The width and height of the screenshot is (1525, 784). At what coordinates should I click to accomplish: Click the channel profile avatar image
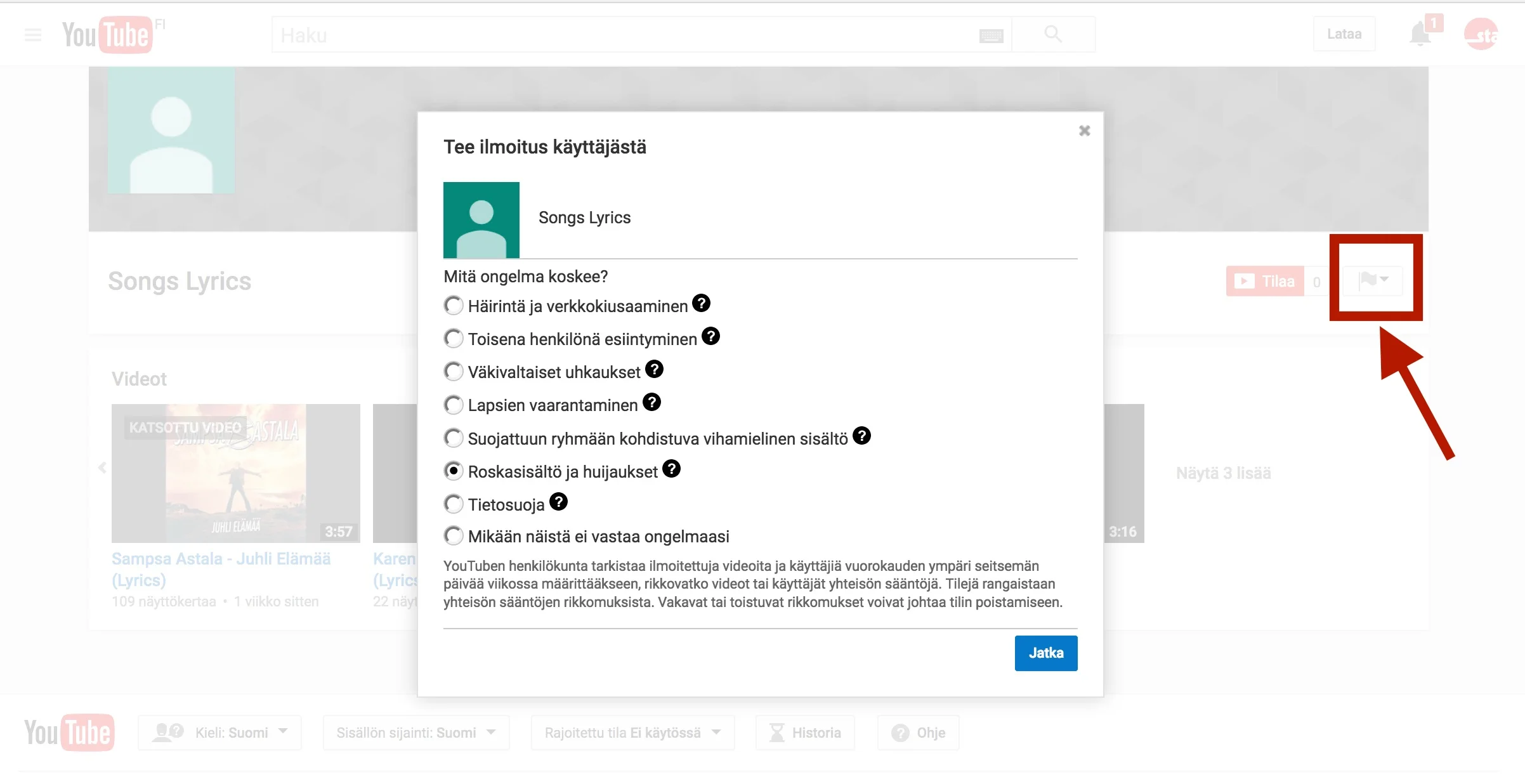click(171, 130)
